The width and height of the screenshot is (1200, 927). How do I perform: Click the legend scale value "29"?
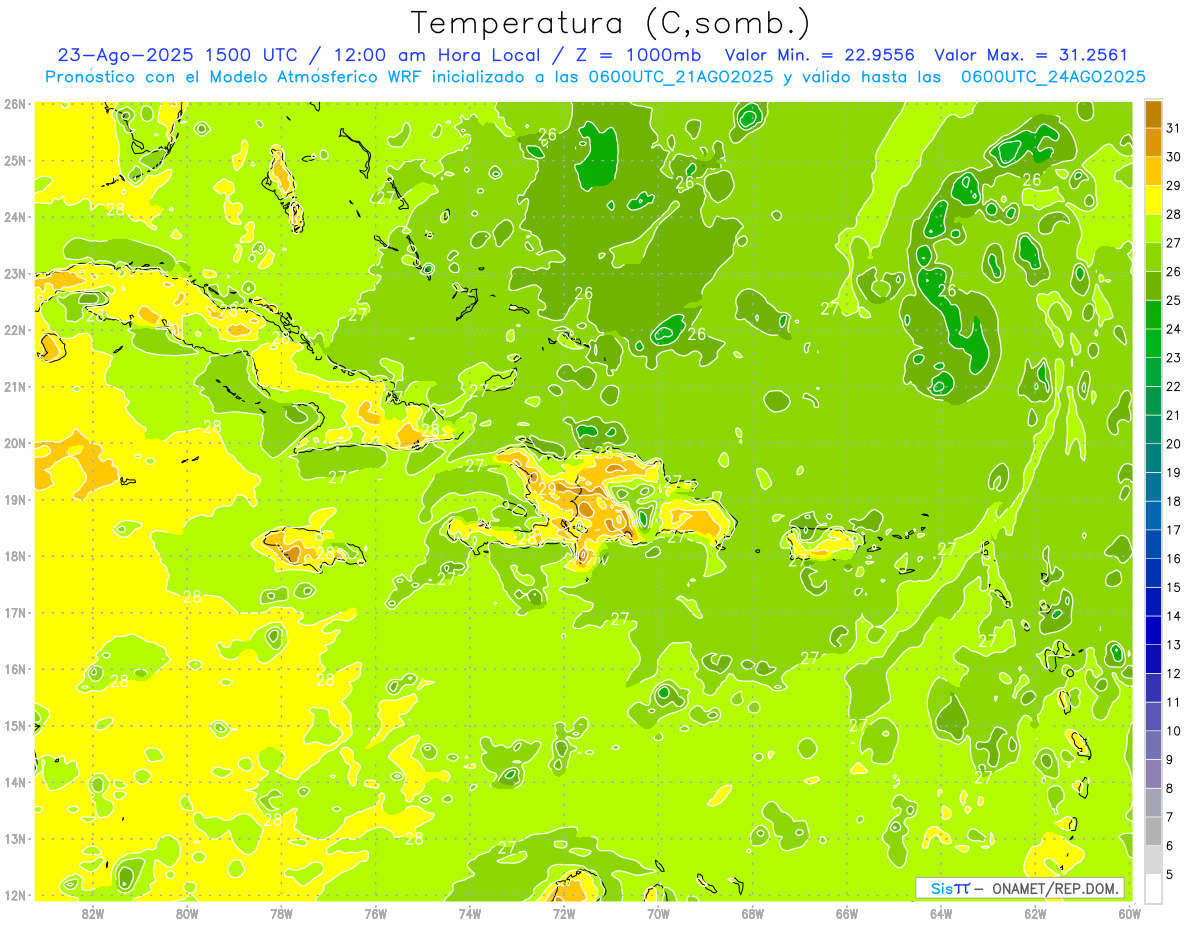click(1174, 186)
